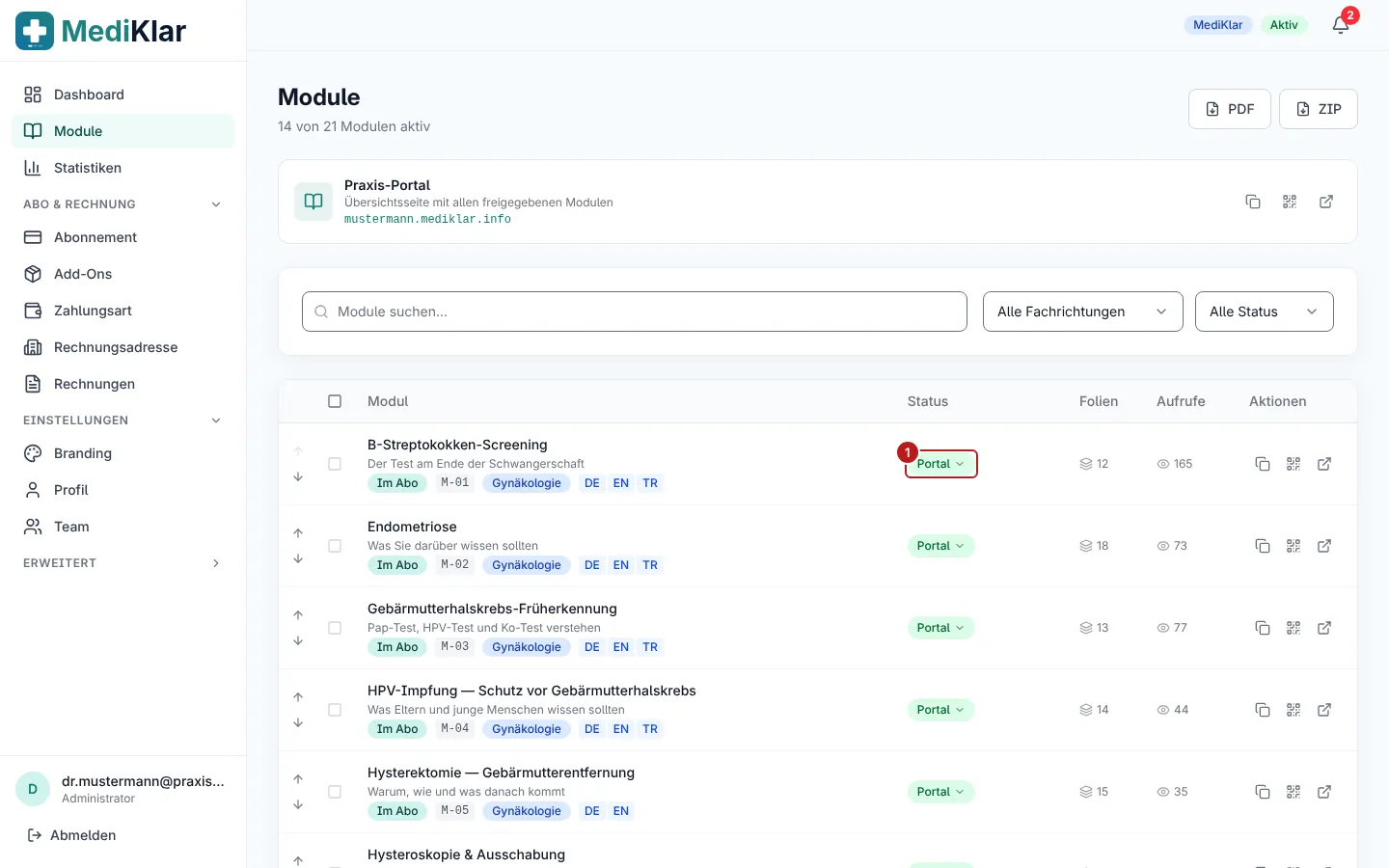Select the Endometriose module checkbox

(335, 546)
